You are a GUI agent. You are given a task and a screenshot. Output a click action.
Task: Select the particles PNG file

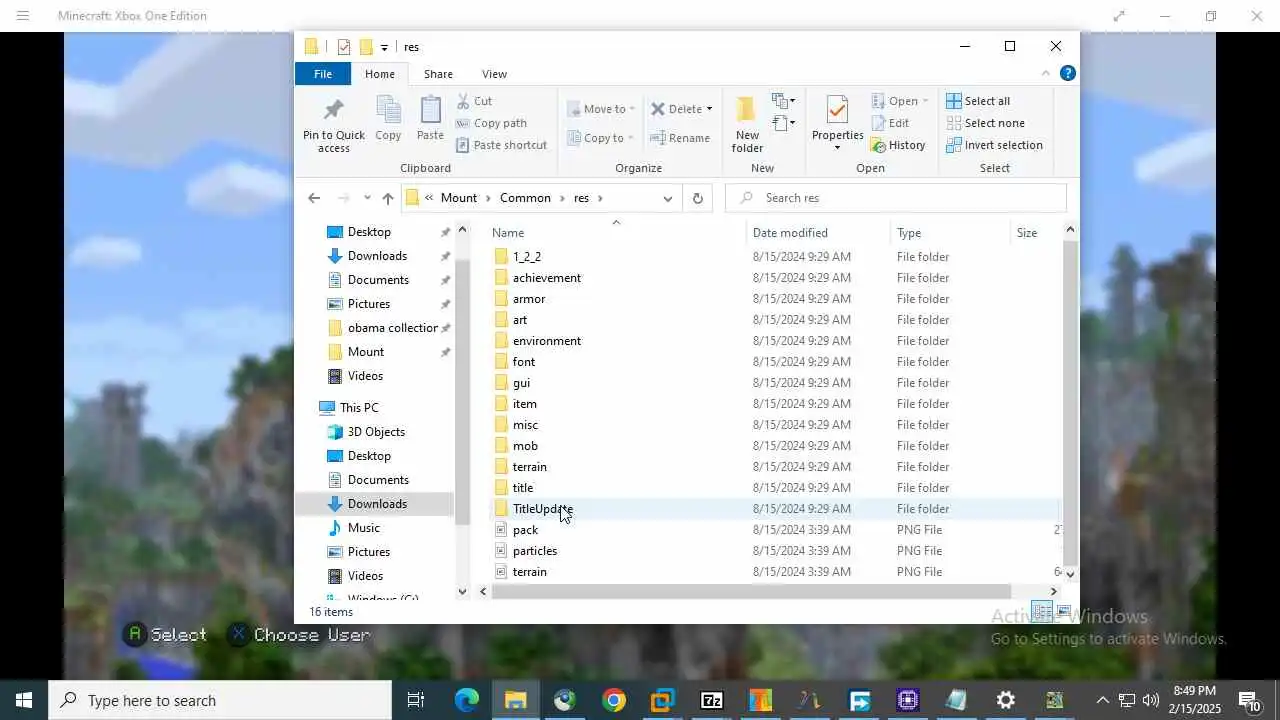pyautogui.click(x=535, y=551)
